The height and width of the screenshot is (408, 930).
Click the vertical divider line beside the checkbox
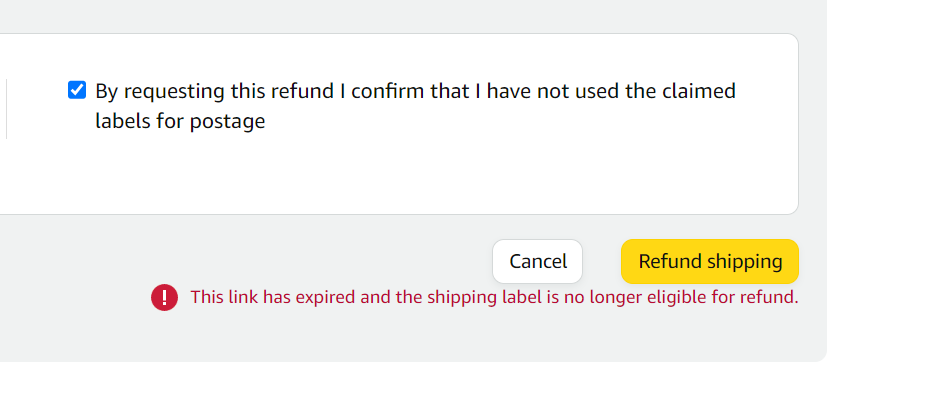point(7,109)
